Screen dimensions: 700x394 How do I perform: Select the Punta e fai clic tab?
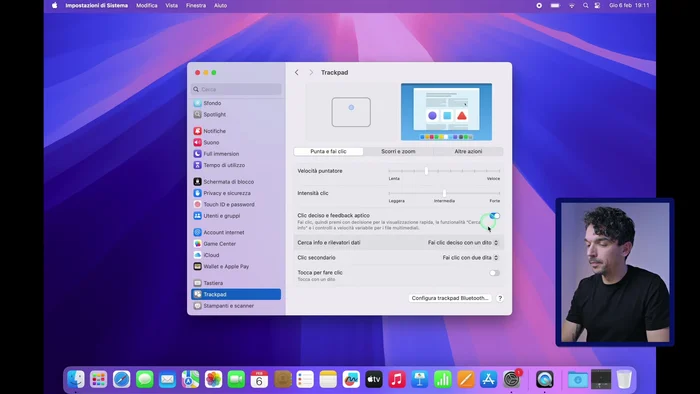pos(329,152)
